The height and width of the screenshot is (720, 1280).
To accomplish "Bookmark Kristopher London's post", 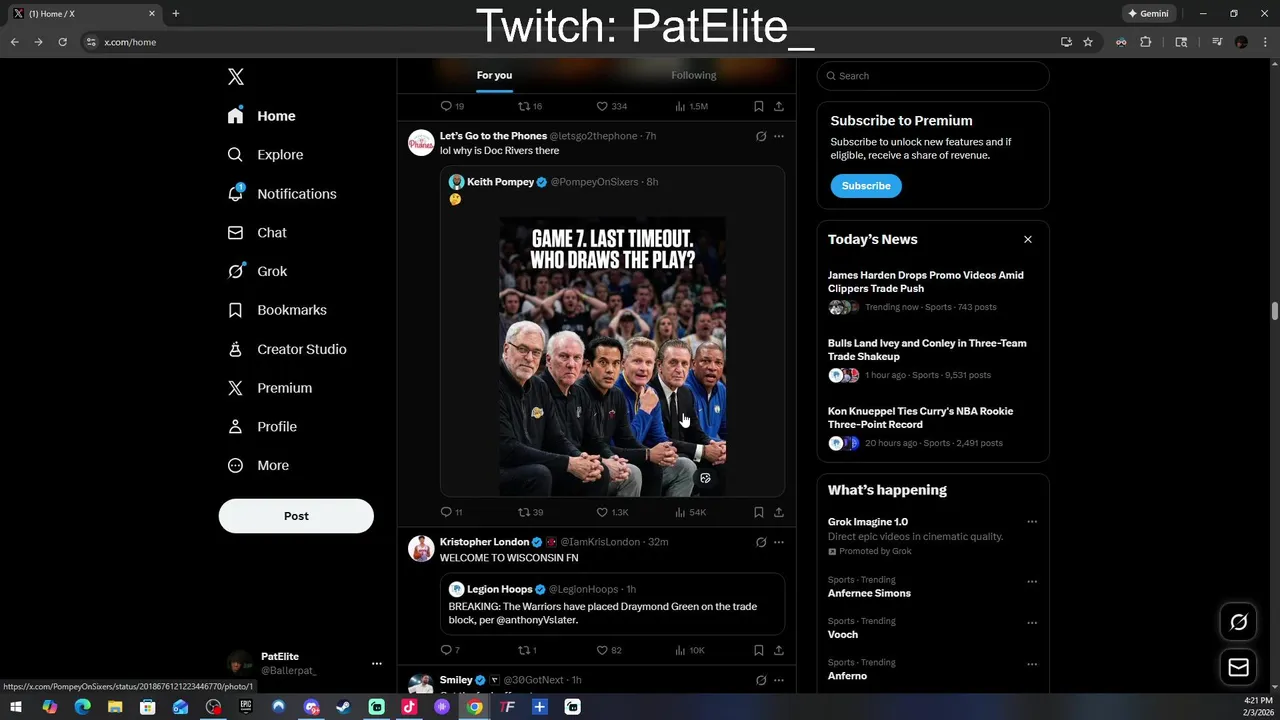I will (759, 650).
